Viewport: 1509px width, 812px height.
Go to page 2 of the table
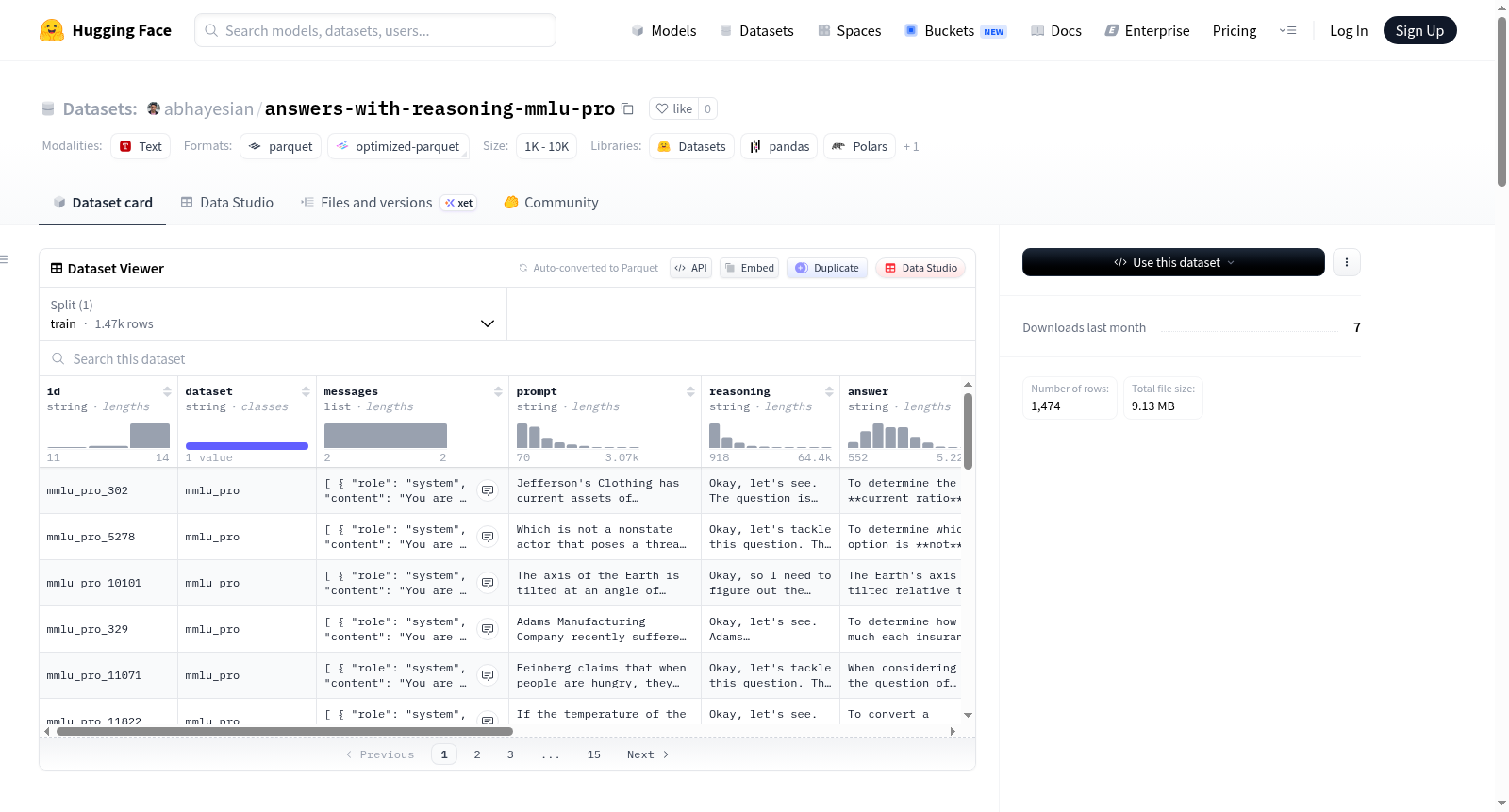tap(477, 754)
